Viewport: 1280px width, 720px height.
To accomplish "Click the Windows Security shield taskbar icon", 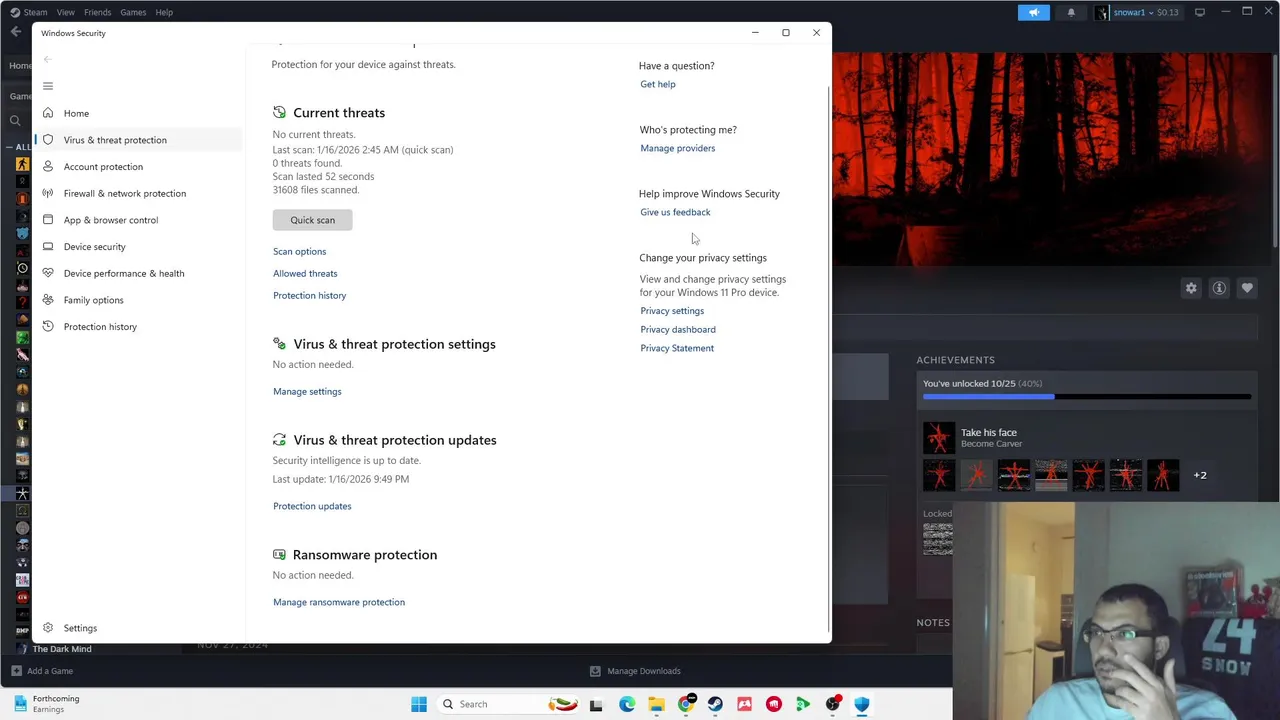I will [862, 704].
